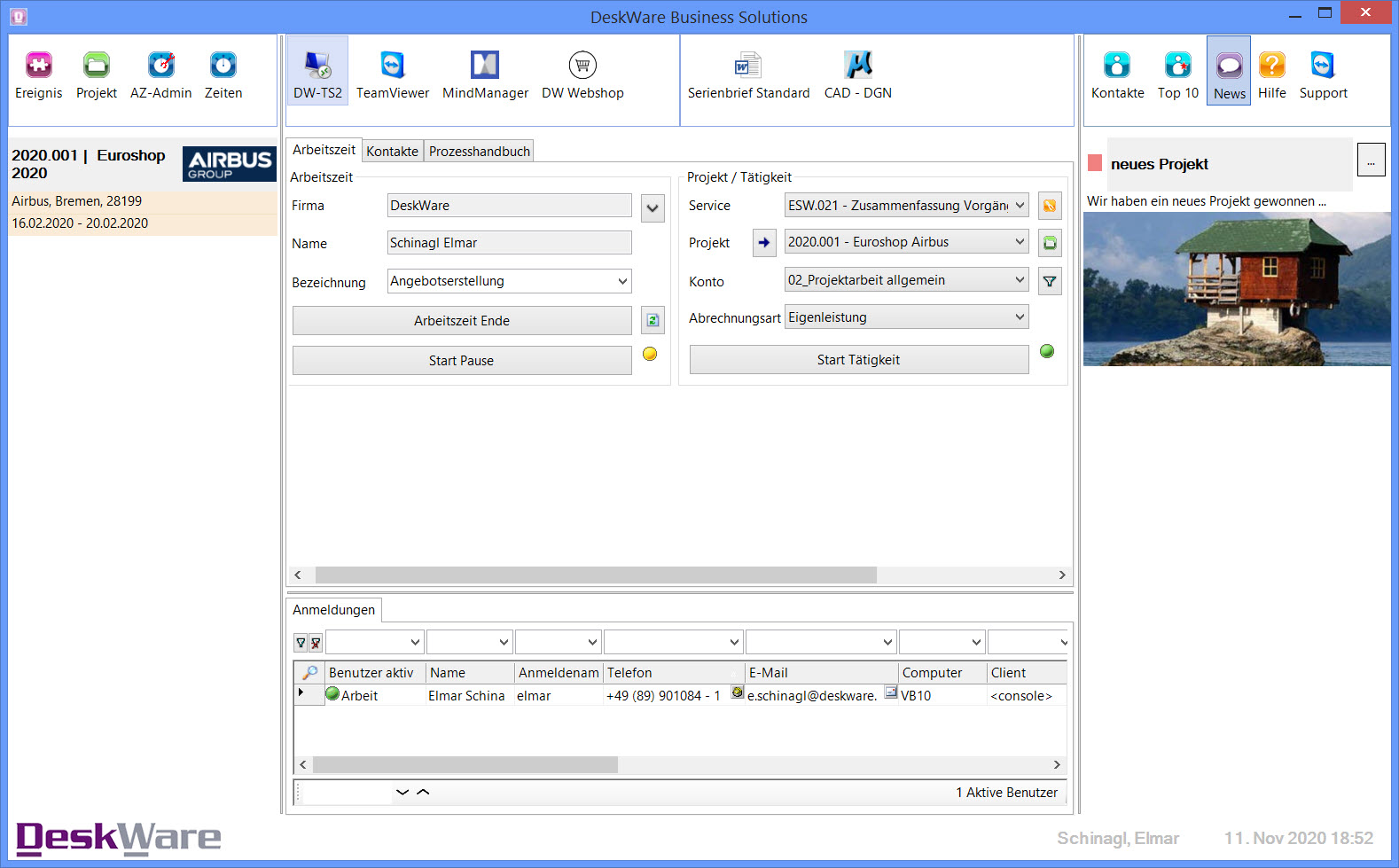
Task: Select the Anmeldungen tab
Action: [x=333, y=610]
